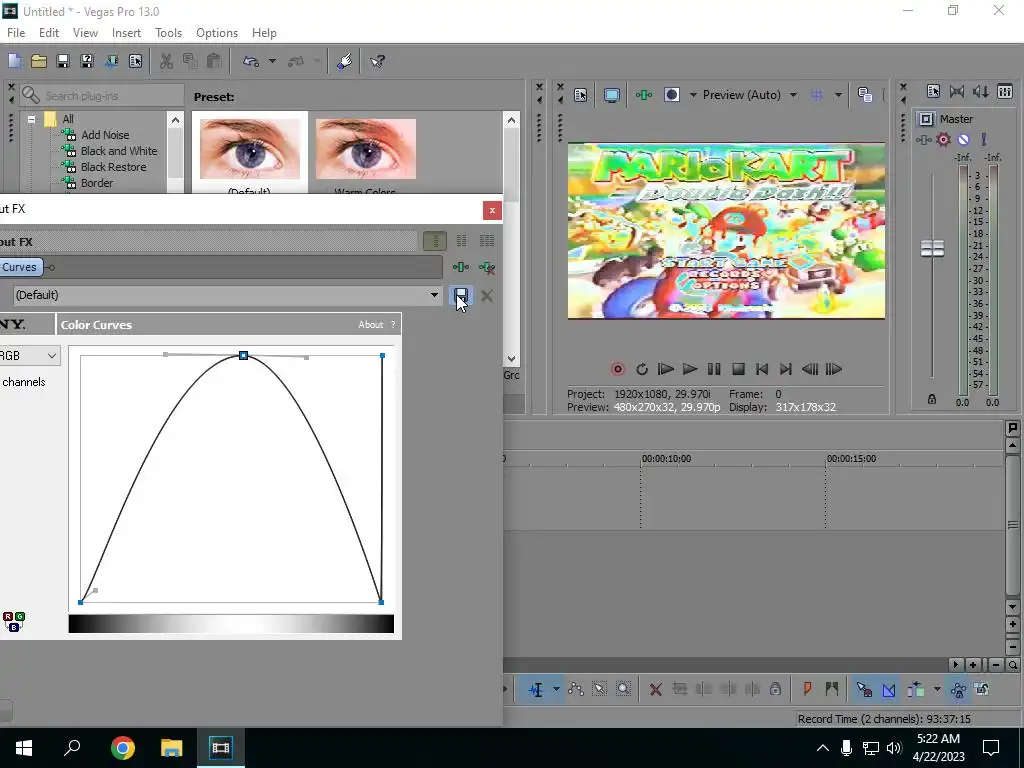Save the preset with the floppy icon
Viewport: 1024px width, 768px height.
461,295
